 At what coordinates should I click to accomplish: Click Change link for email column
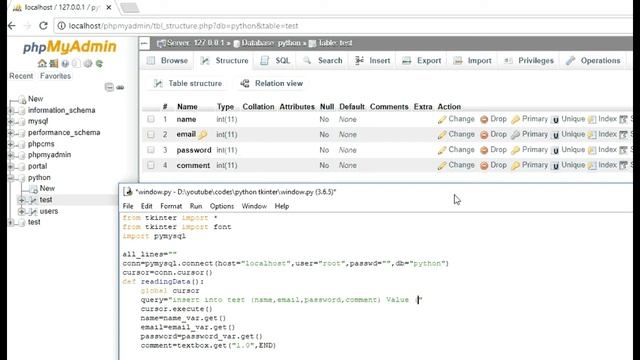pos(461,134)
